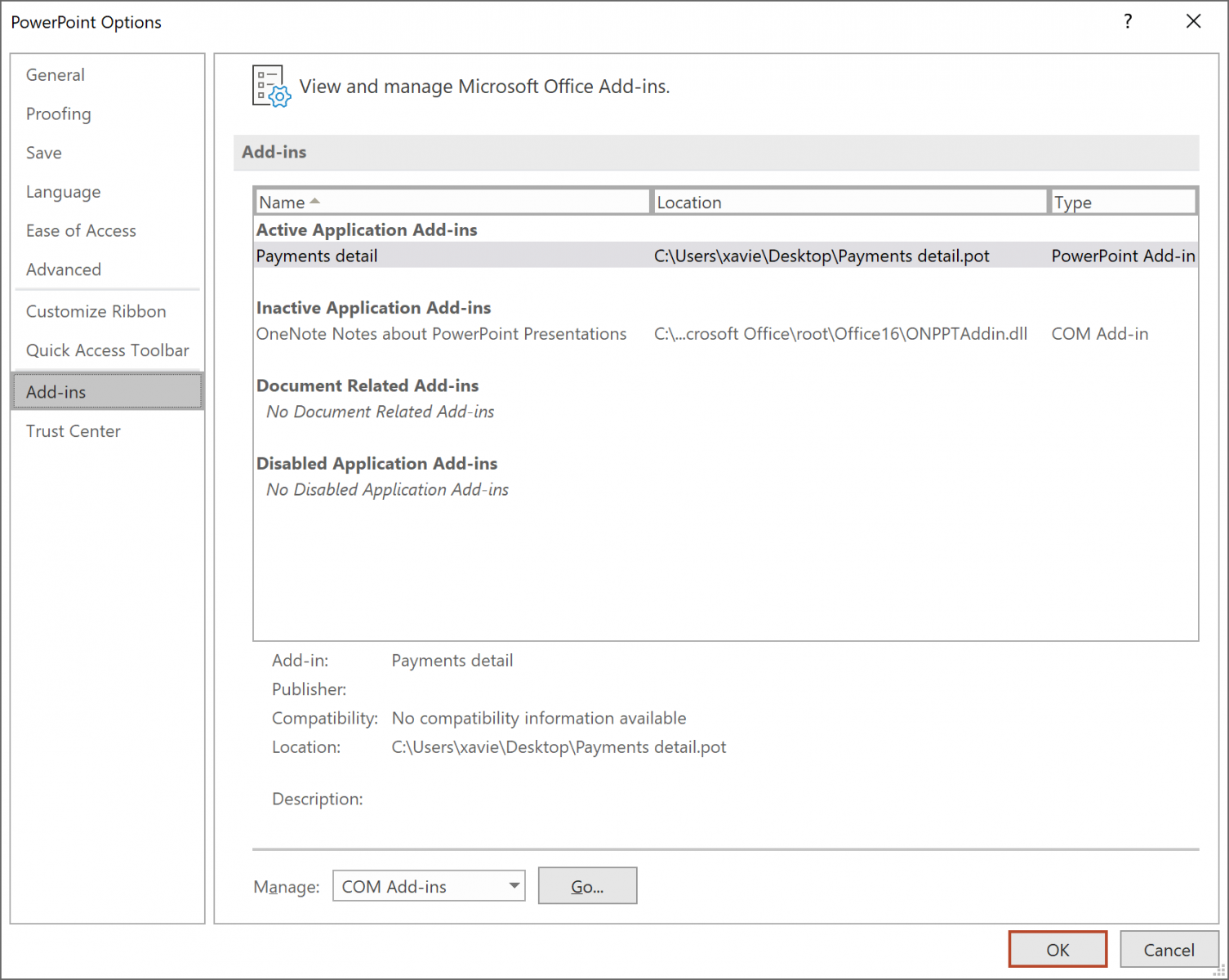Viewport: 1229px width, 980px height.
Task: Open Ease of Access settings
Action: point(81,231)
